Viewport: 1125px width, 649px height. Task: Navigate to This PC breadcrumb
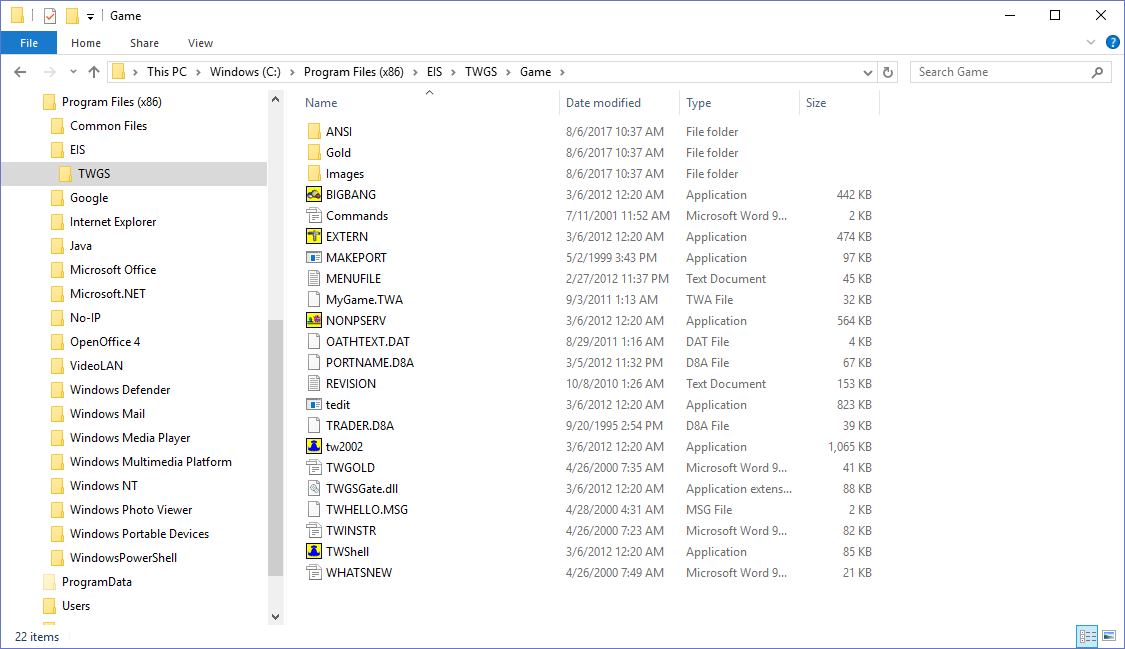tap(166, 72)
